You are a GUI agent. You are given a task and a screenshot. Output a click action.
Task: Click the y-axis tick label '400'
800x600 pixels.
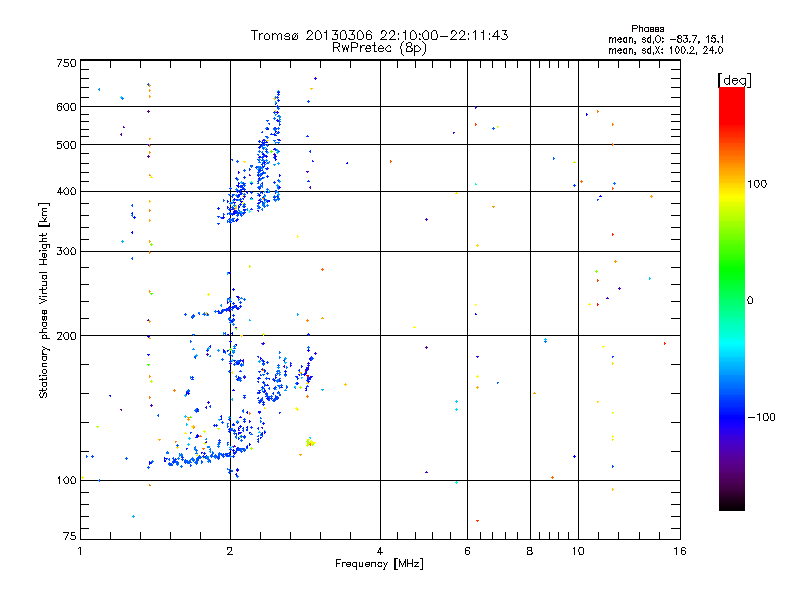point(66,191)
